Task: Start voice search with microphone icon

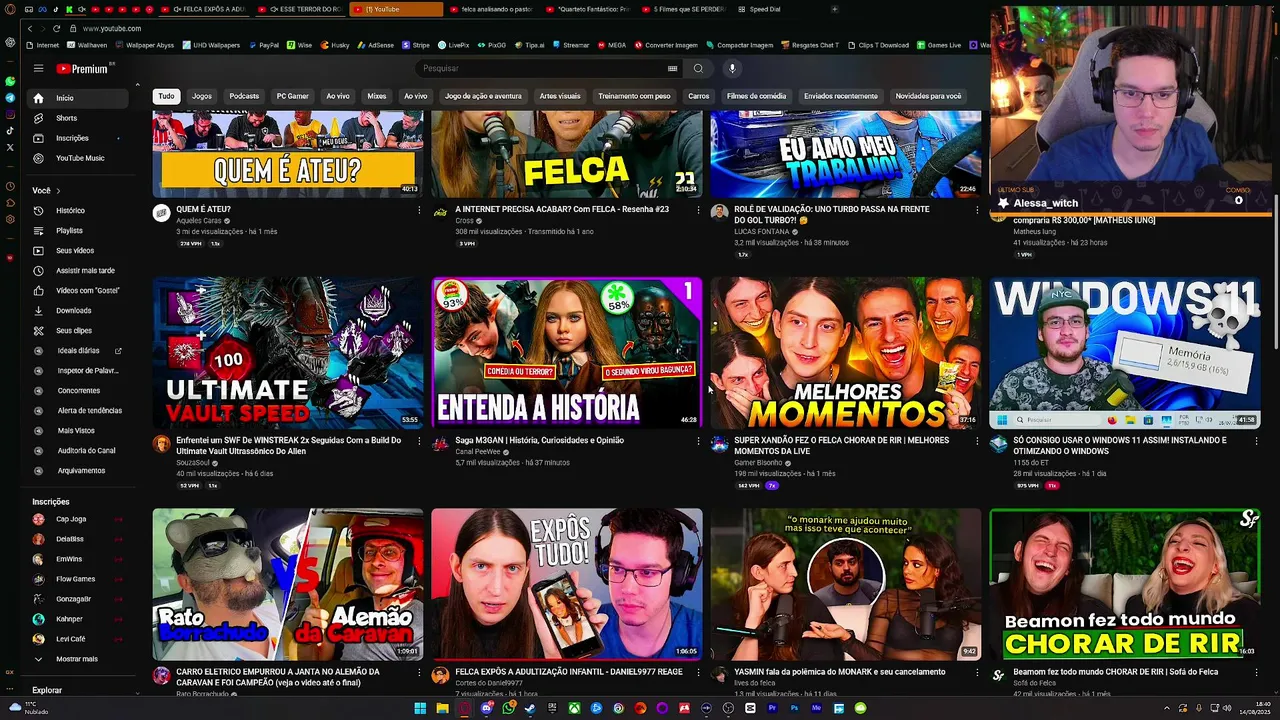Action: (x=732, y=68)
